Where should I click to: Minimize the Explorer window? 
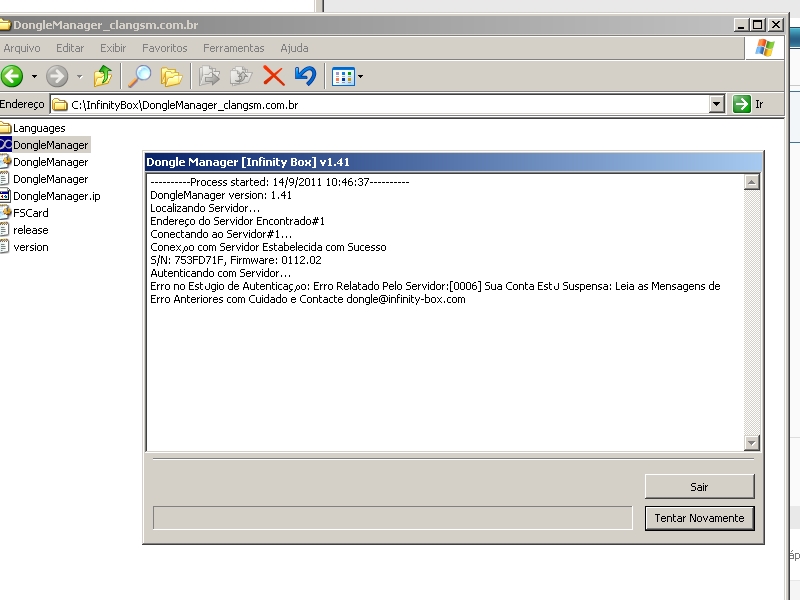click(741, 24)
